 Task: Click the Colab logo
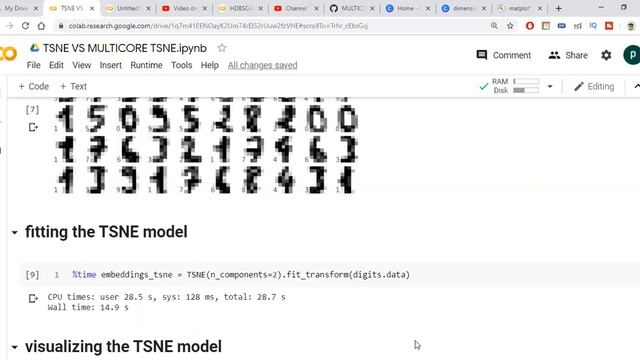[x=8, y=53]
